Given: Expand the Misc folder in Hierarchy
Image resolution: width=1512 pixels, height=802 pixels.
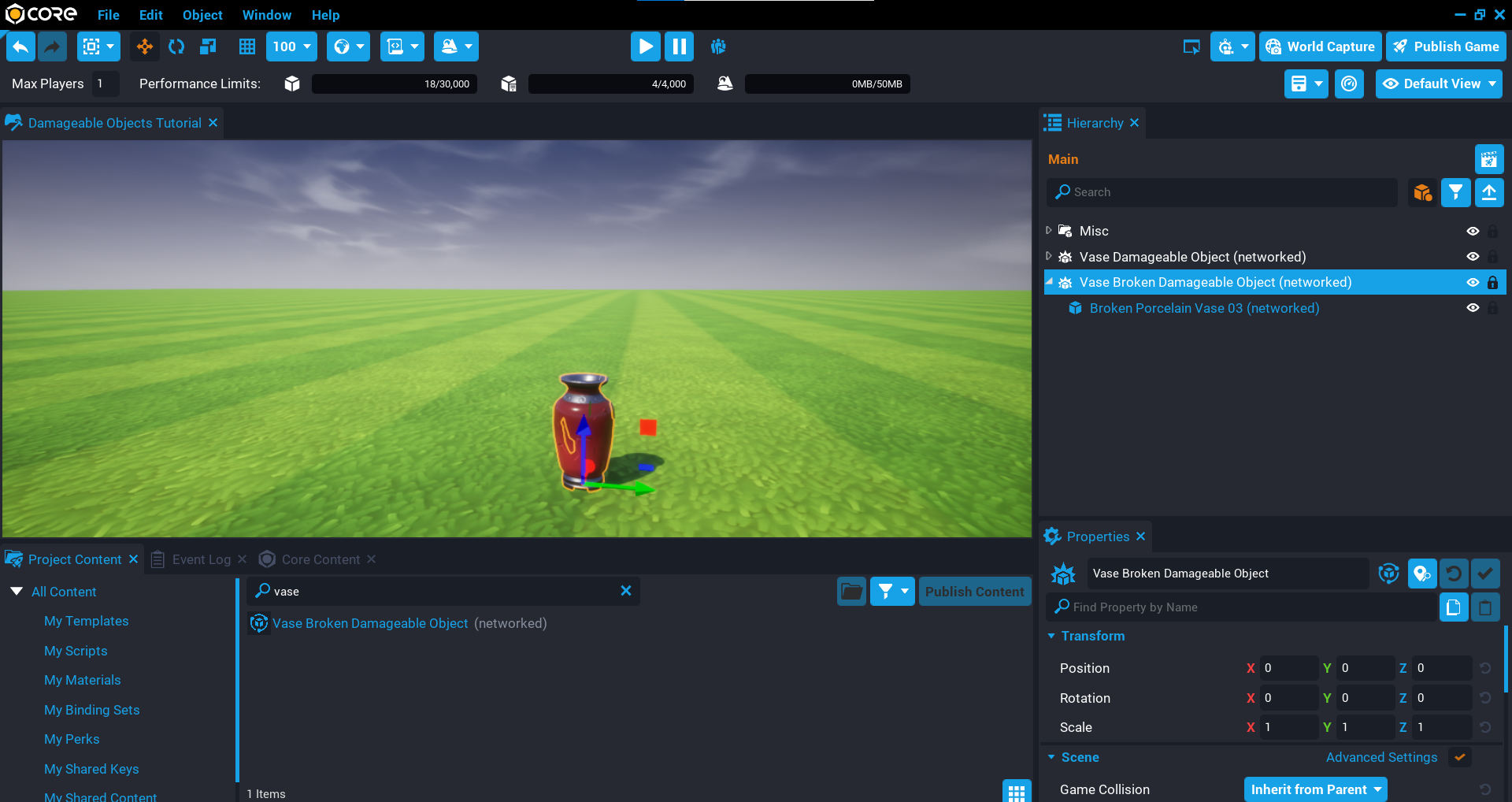Looking at the screenshot, I should [x=1049, y=231].
